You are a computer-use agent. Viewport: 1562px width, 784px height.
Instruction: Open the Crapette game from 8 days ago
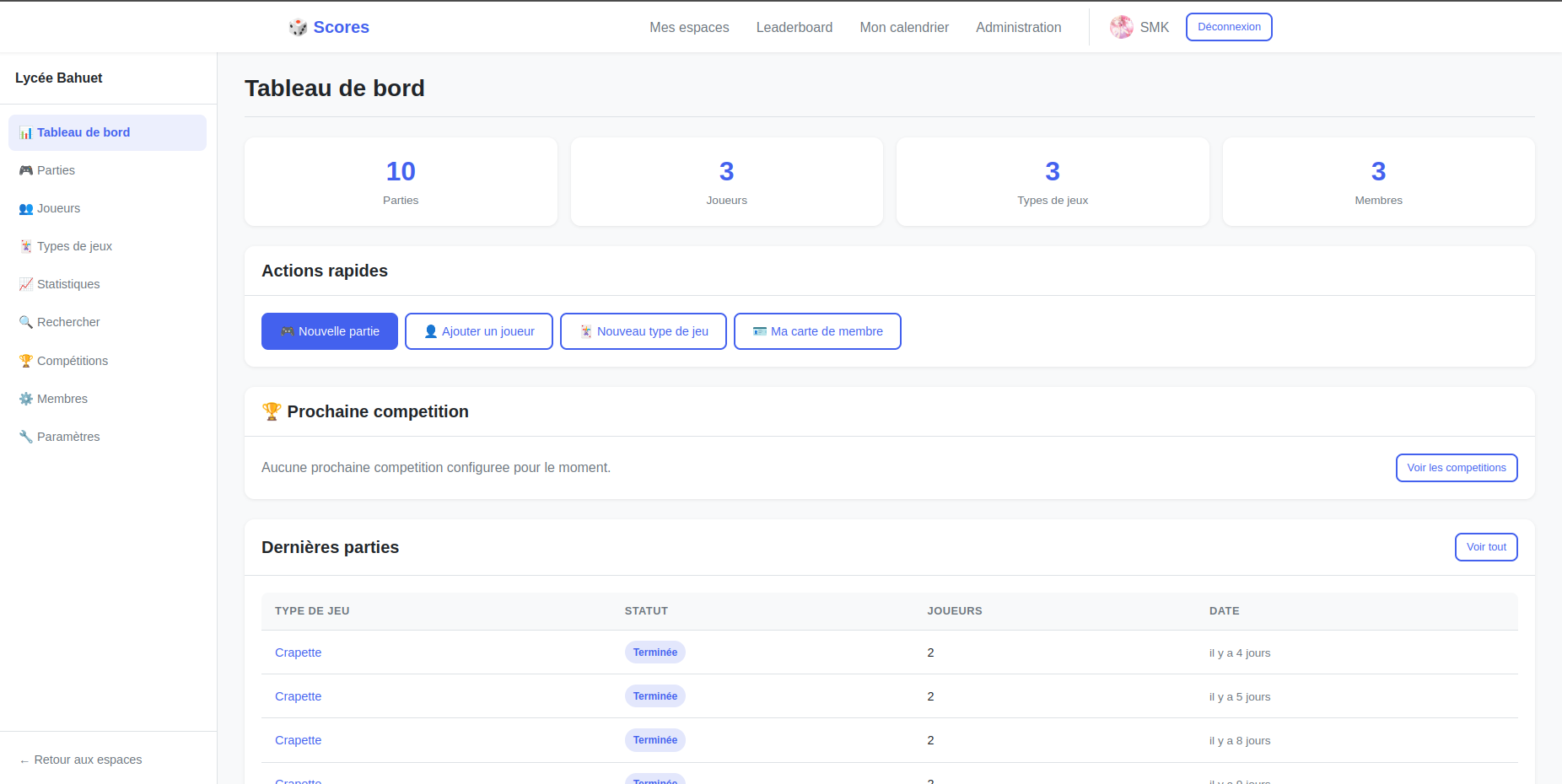coord(298,740)
